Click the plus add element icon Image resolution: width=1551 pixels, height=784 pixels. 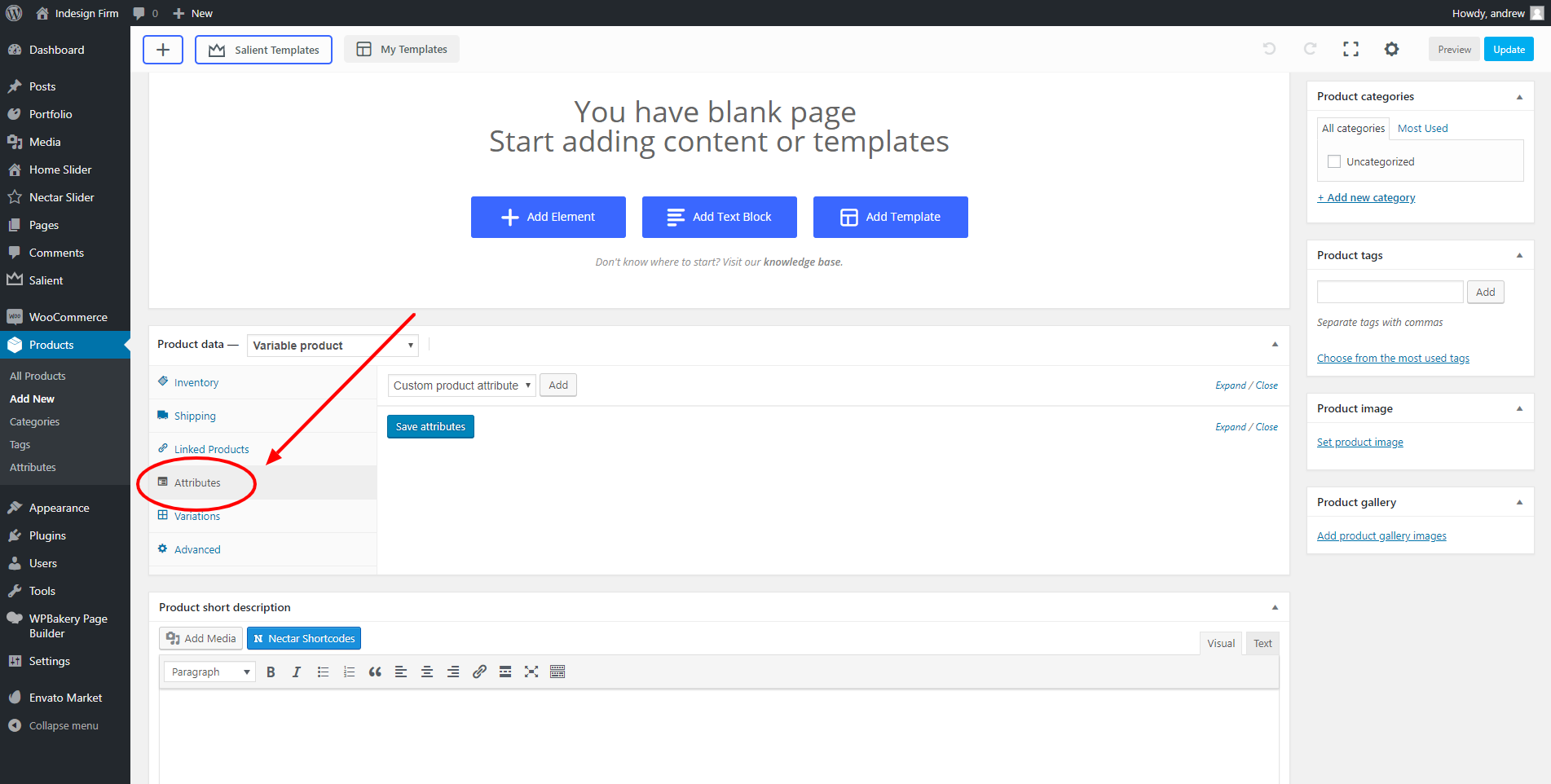tap(163, 50)
